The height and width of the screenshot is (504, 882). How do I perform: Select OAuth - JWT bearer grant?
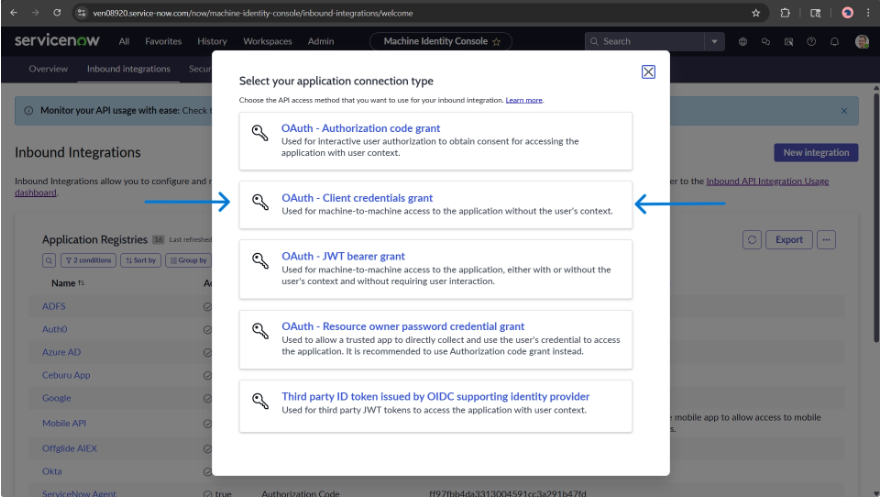click(x=435, y=269)
